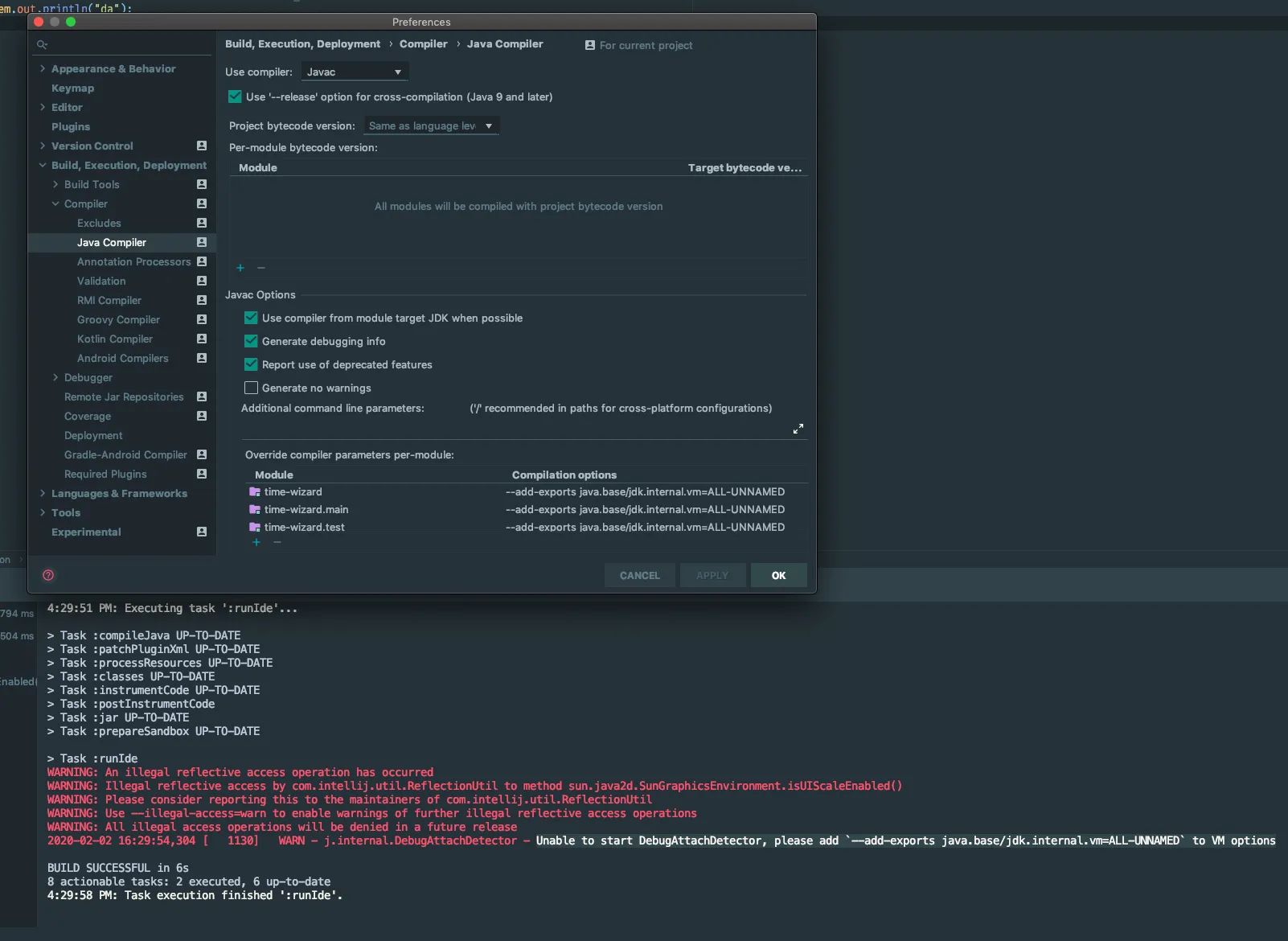
Task: Open the Project bytecode version dropdown
Action: click(x=431, y=125)
